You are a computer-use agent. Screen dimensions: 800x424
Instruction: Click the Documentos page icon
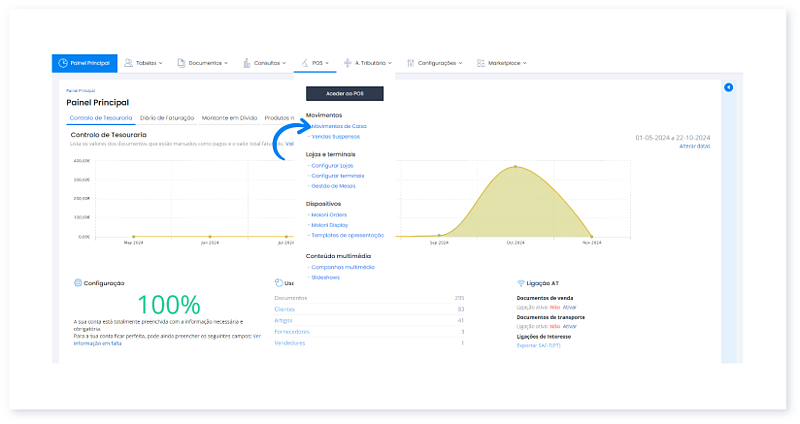coord(181,63)
